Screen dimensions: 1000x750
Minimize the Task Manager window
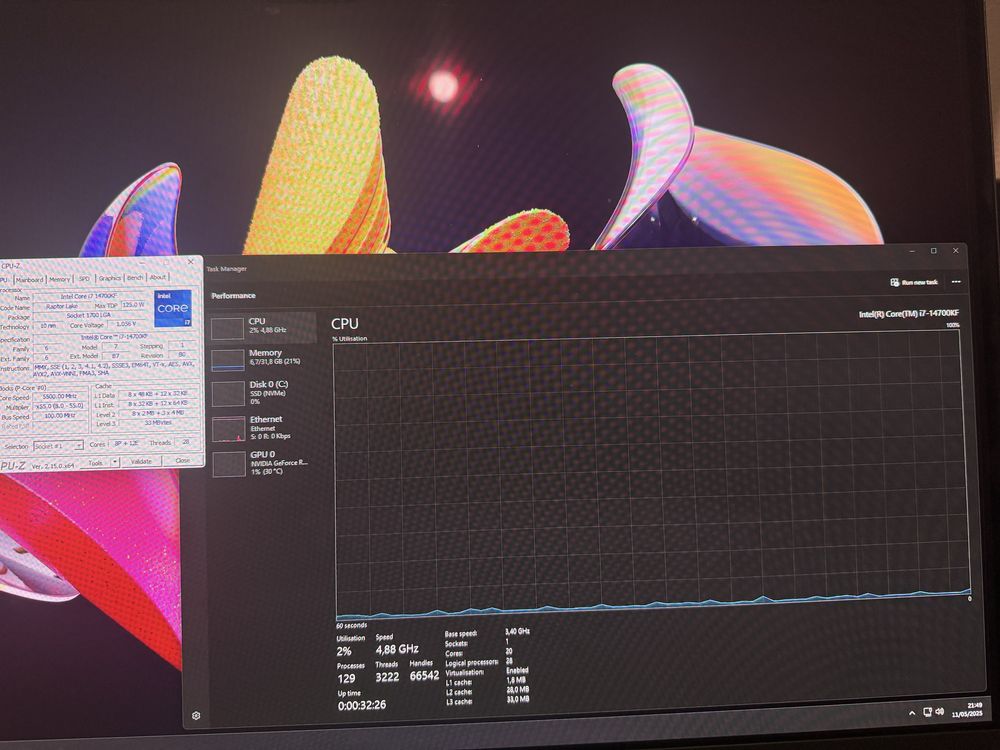pyautogui.click(x=912, y=251)
